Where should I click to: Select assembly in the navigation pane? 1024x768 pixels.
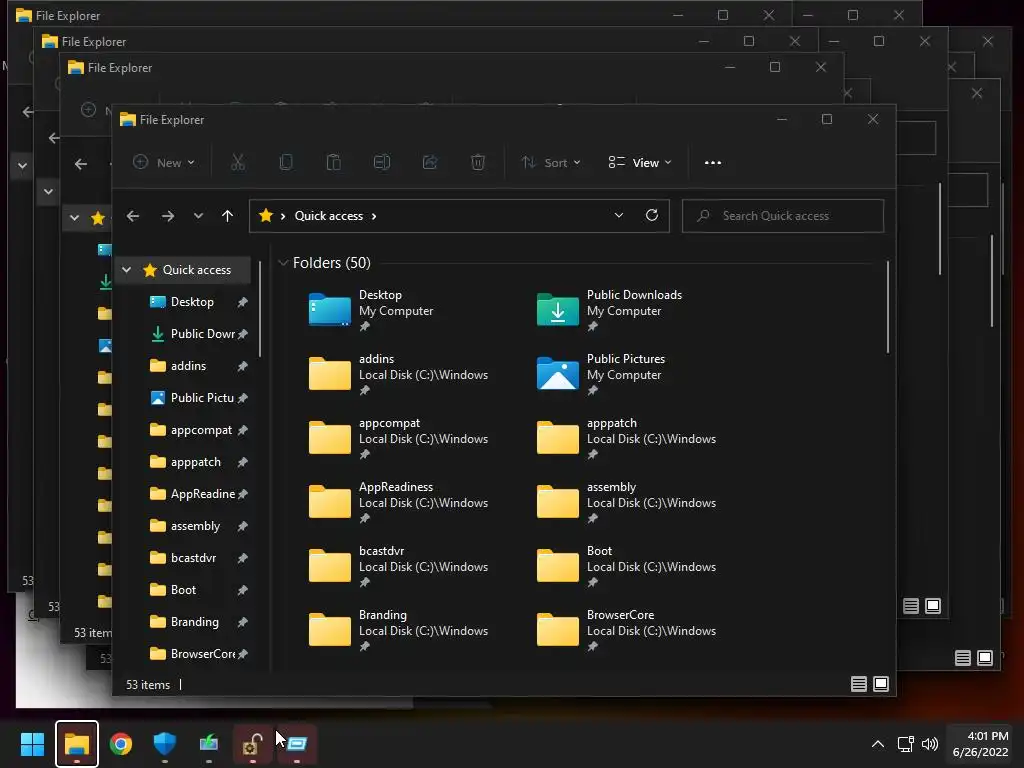coord(195,526)
